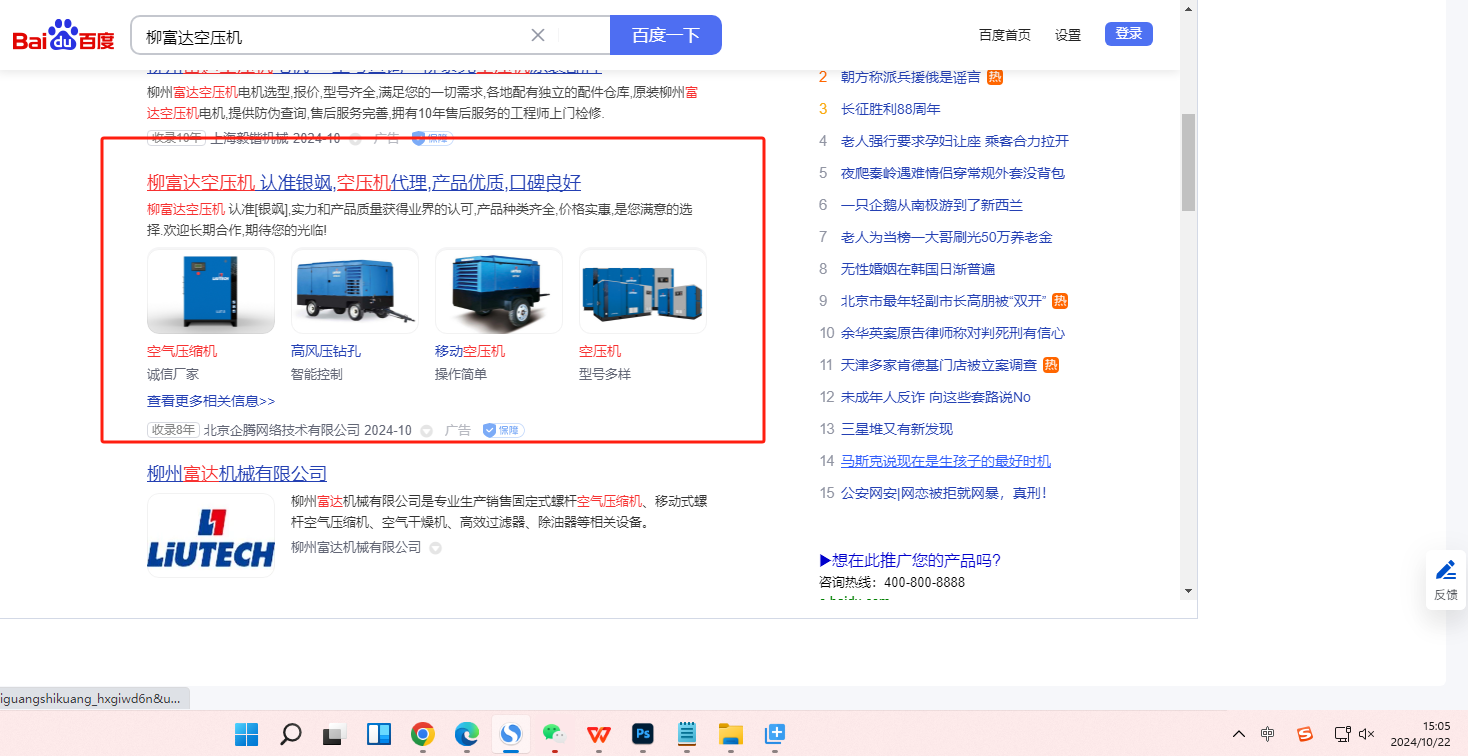Open network settings from the tray

[1343, 734]
